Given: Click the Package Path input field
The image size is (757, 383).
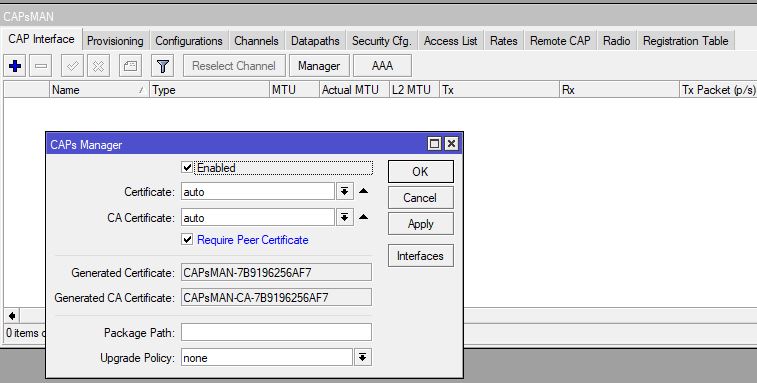Looking at the screenshot, I should click(277, 332).
